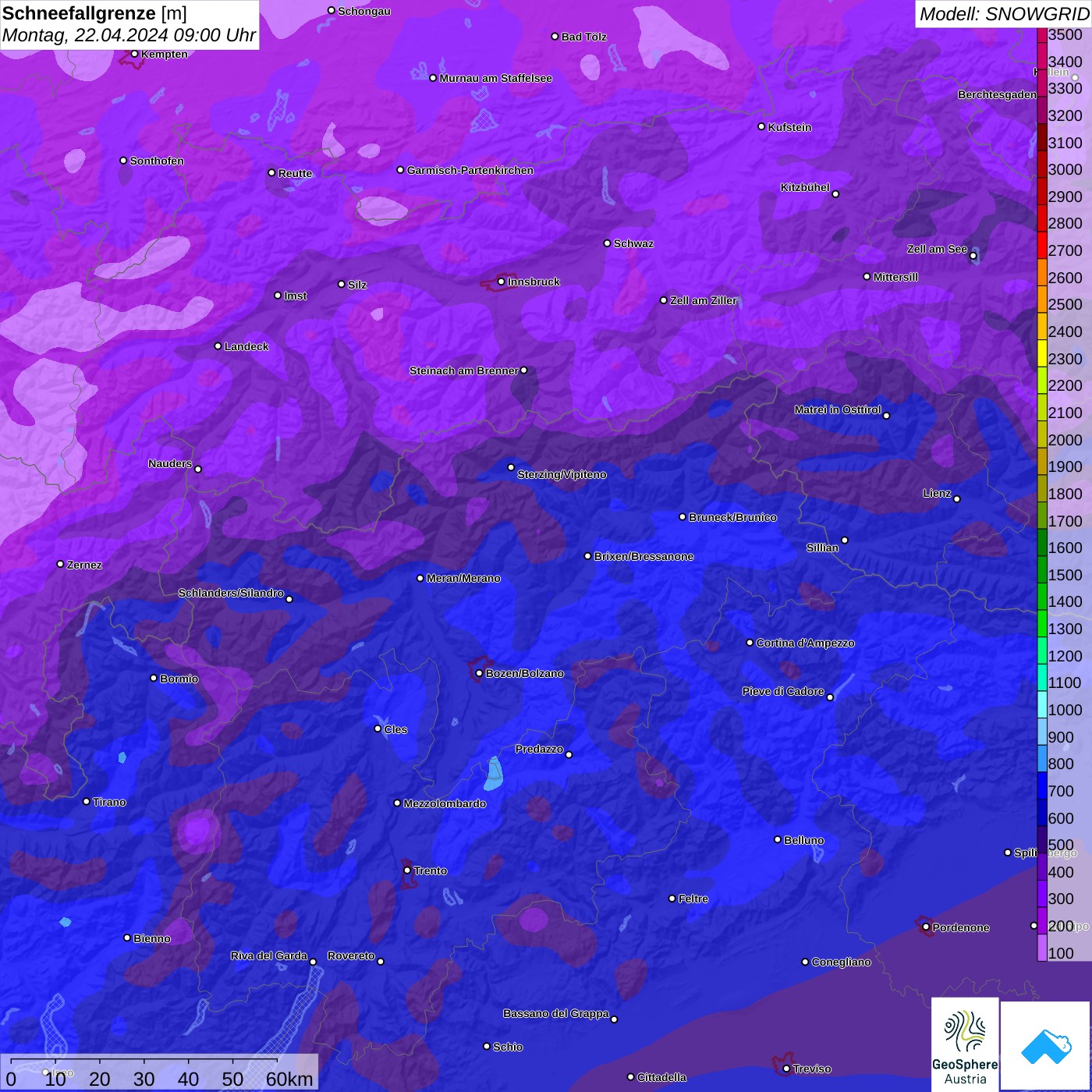Click the Zell am See marker dot
Viewport: 1092px width, 1092px height.
coord(973,256)
